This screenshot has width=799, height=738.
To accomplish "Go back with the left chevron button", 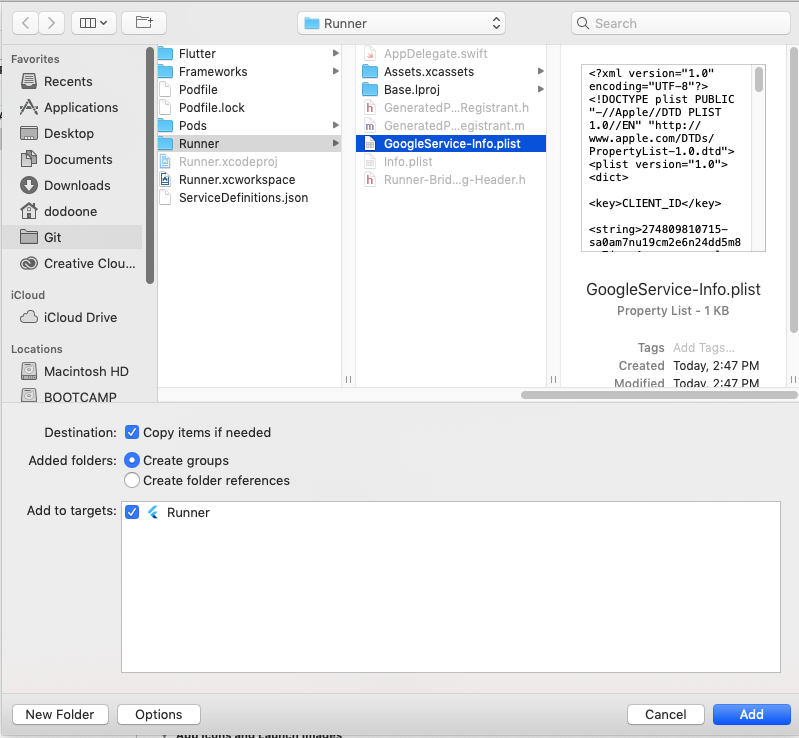I will coord(25,23).
